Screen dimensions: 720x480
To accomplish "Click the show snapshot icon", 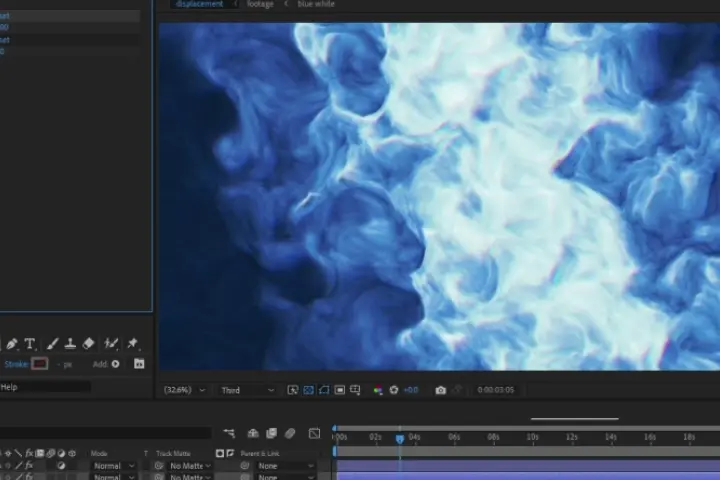I will point(457,390).
